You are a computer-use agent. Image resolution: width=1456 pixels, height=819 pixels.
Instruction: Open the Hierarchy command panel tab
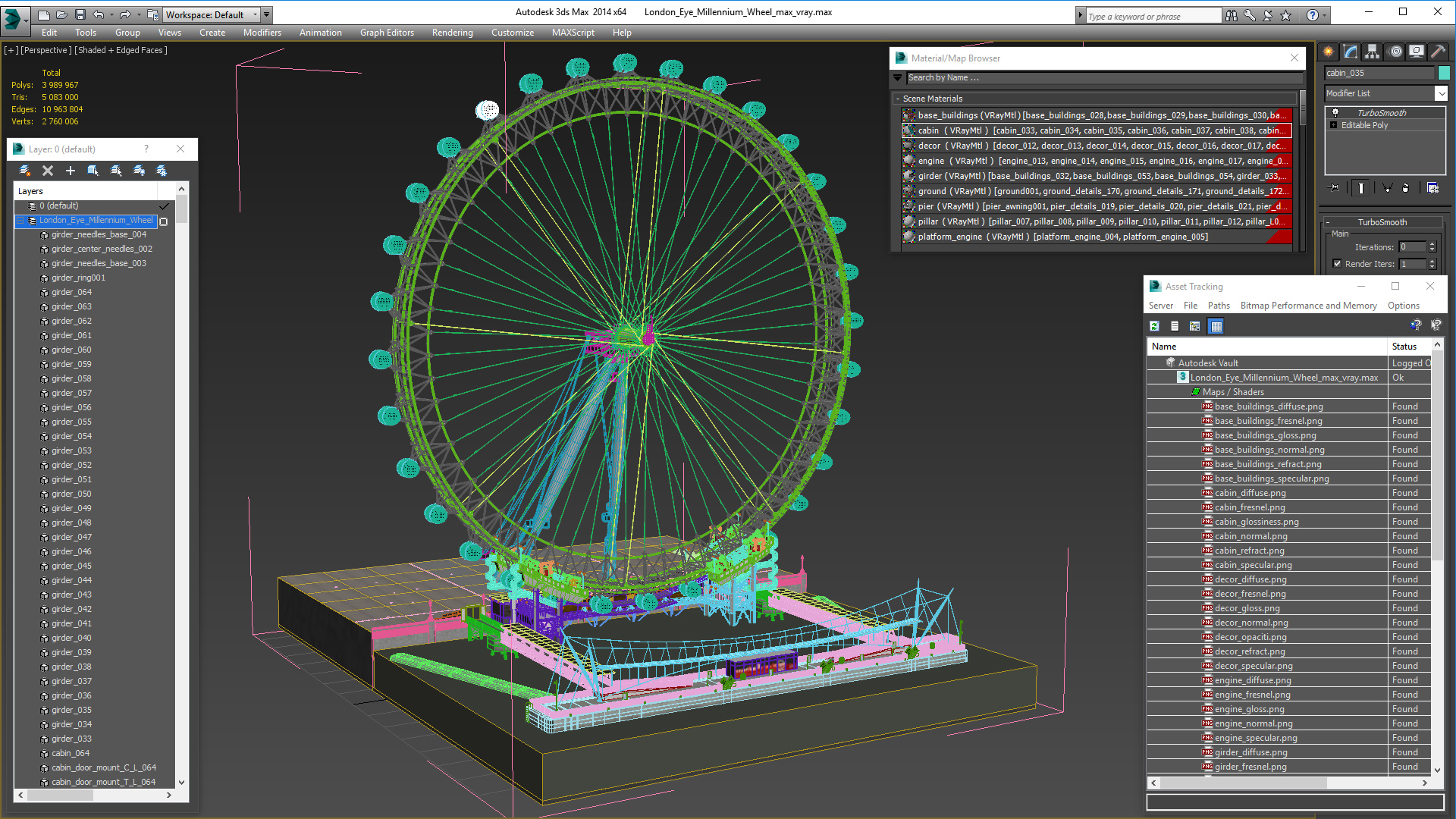tap(1373, 52)
